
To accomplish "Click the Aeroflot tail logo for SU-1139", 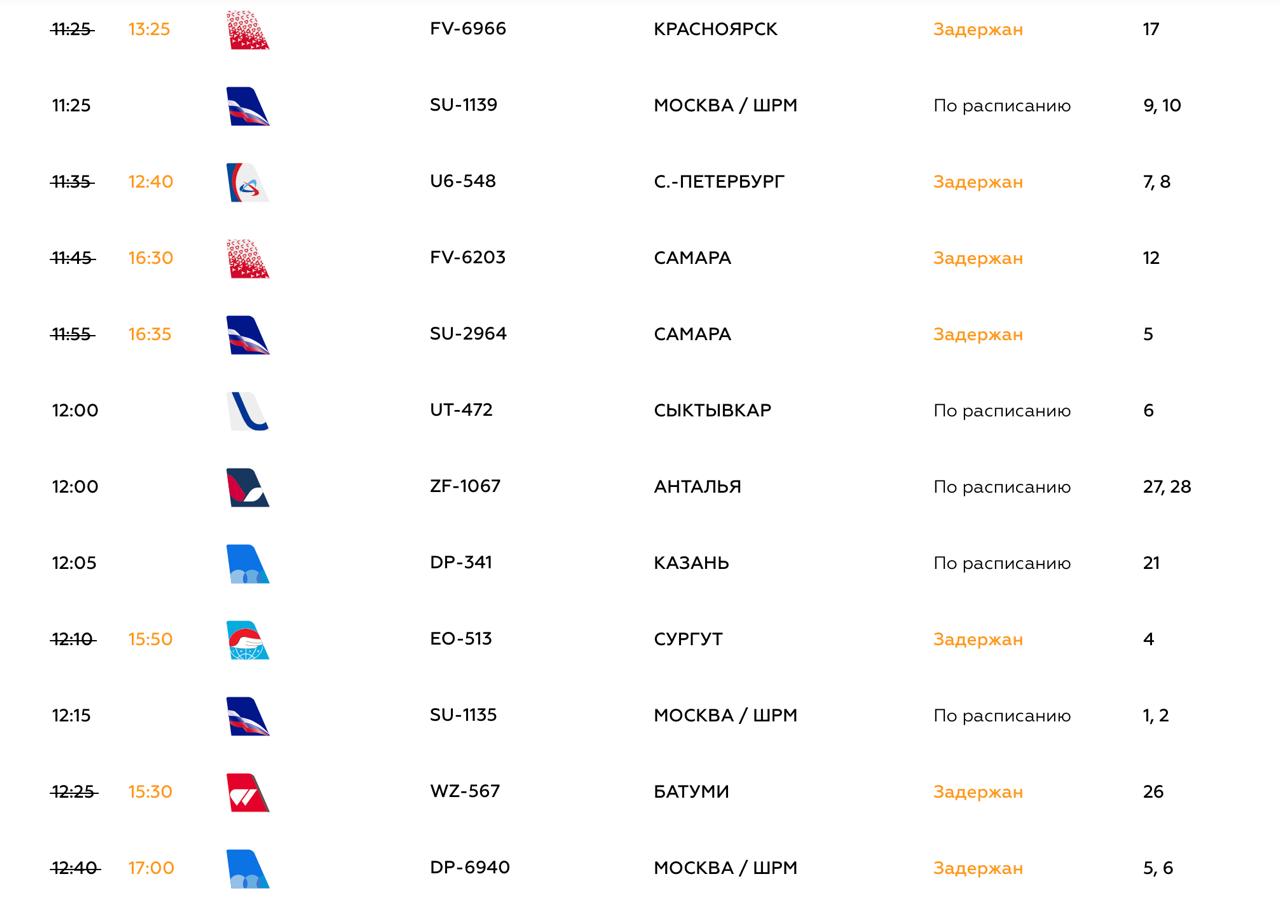I will [x=248, y=106].
